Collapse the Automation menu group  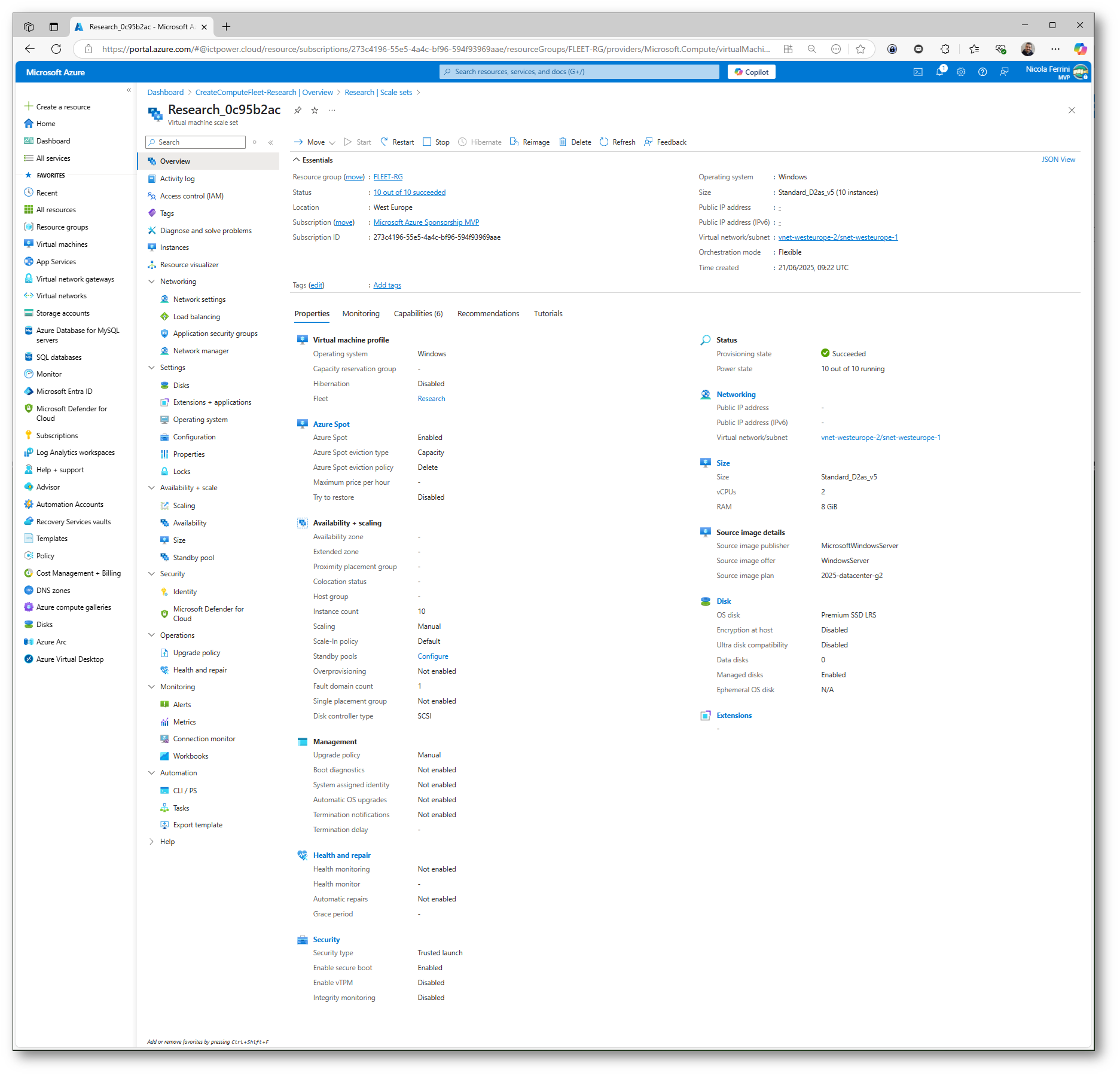tap(151, 773)
